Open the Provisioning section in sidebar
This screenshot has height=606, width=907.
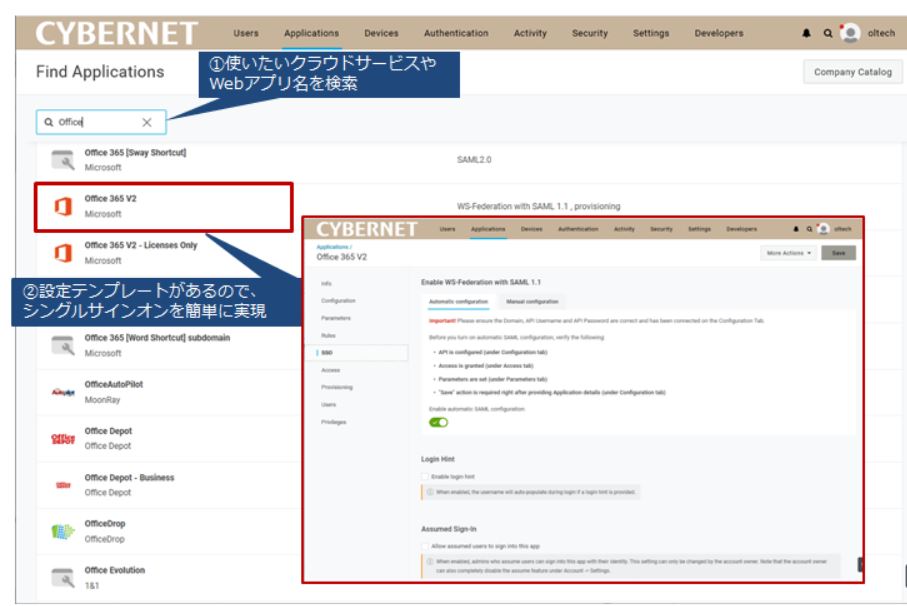pos(336,387)
